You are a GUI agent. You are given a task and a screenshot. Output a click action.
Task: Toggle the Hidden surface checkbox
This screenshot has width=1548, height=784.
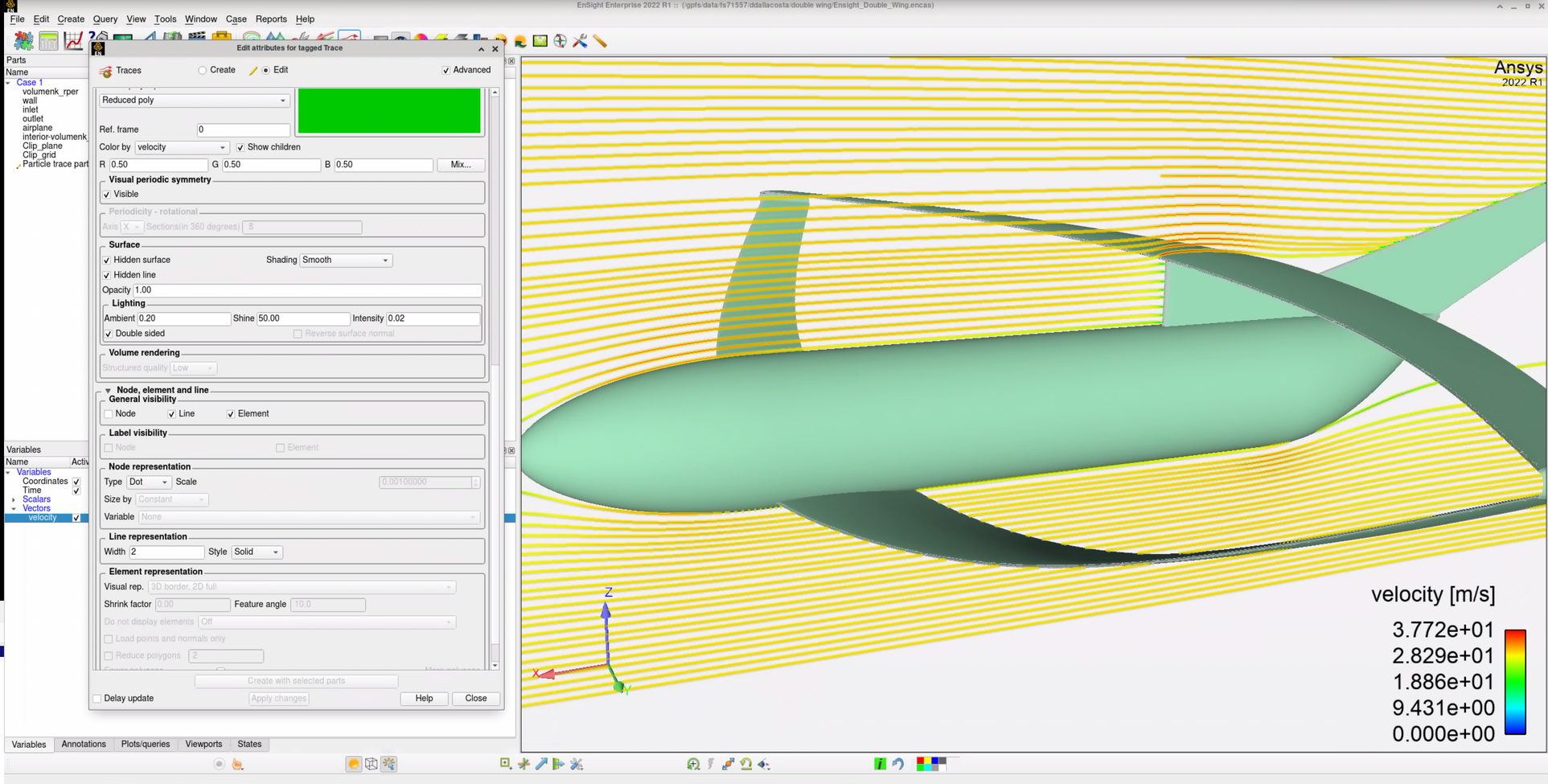coord(107,261)
